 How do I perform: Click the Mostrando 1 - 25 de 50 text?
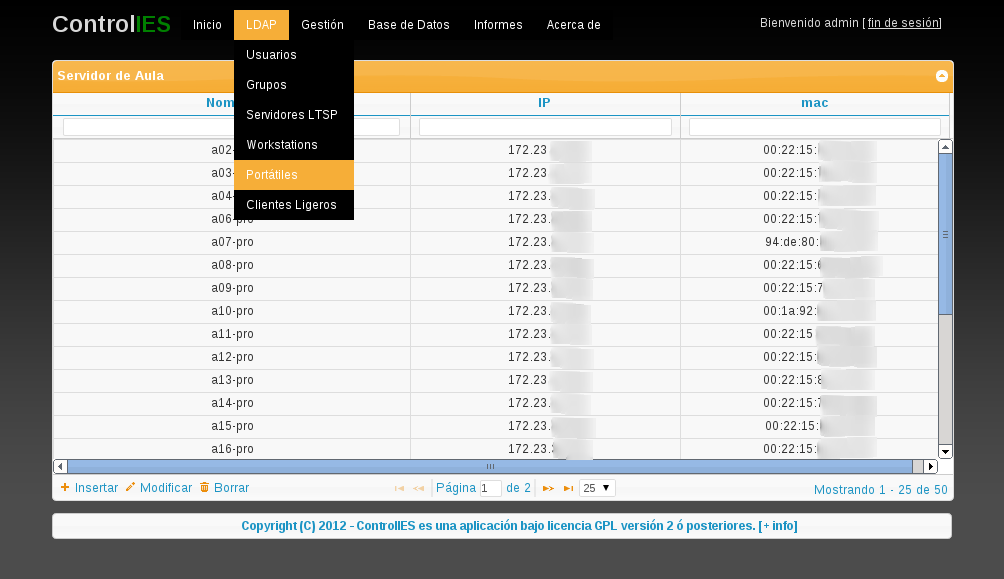coord(880,490)
